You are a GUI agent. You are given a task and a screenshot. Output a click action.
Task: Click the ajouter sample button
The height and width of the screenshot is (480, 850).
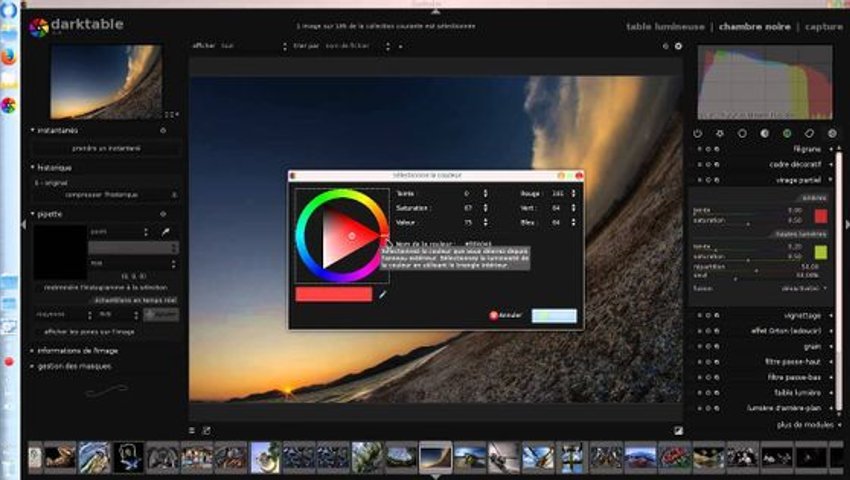(162, 315)
